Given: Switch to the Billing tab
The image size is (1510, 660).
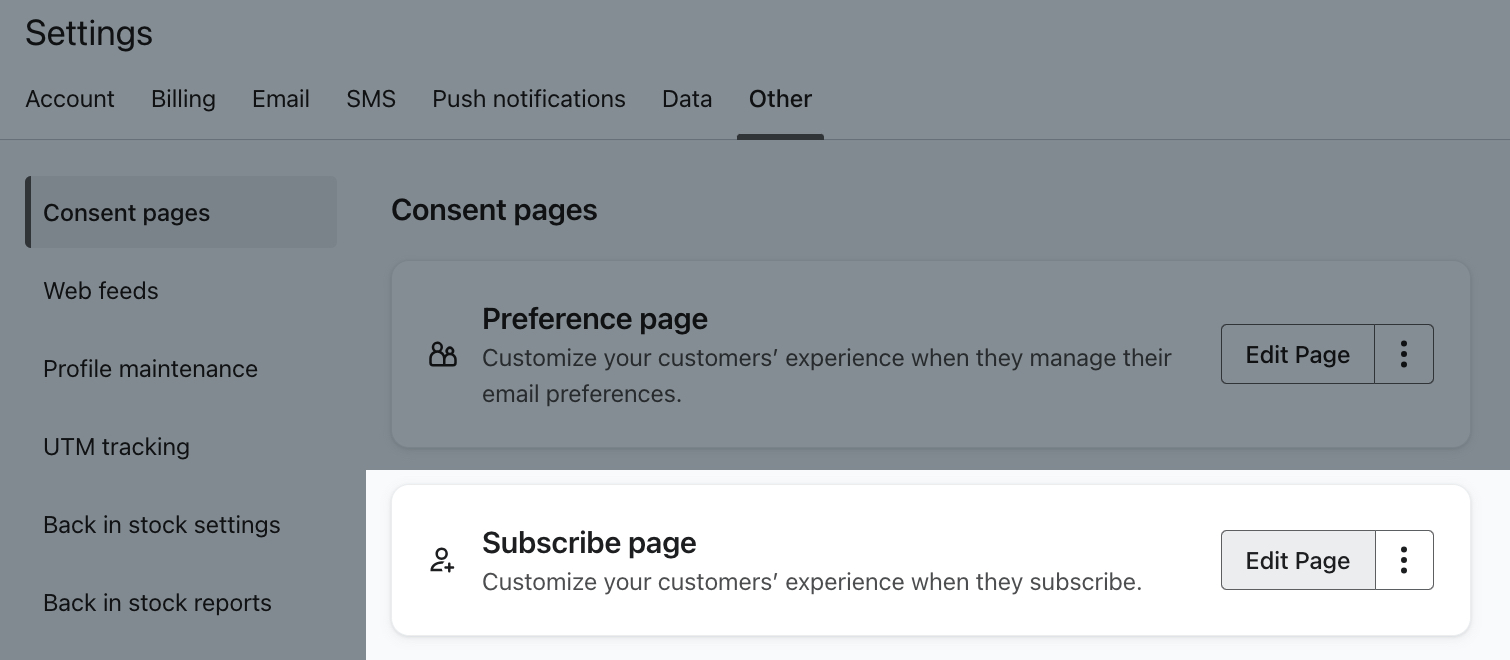Looking at the screenshot, I should tap(183, 99).
